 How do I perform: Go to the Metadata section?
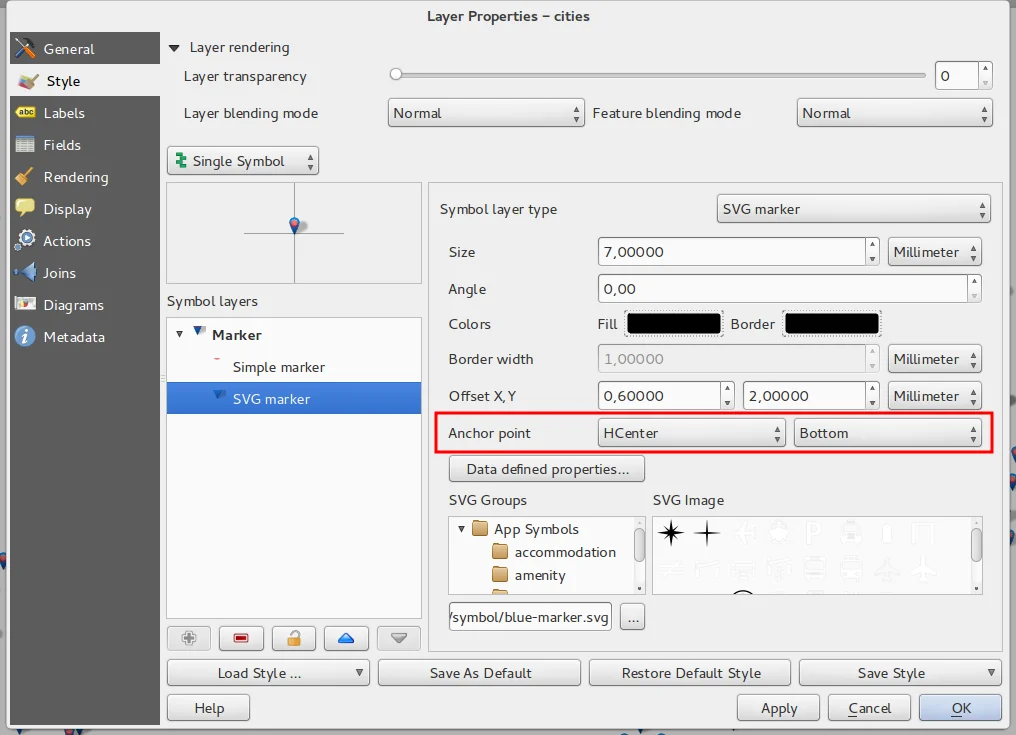73,337
